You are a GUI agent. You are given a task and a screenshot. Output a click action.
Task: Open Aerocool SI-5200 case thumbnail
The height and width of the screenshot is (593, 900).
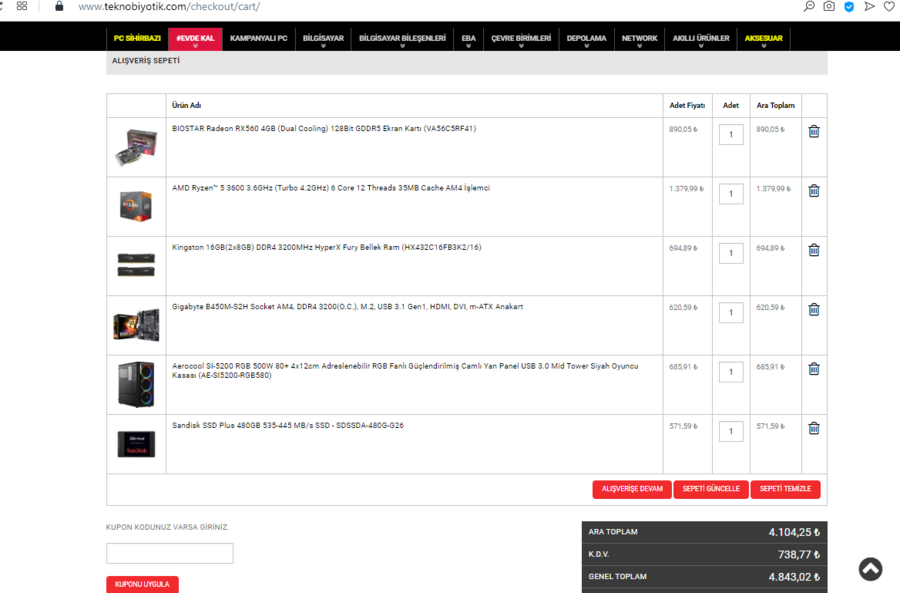136,384
